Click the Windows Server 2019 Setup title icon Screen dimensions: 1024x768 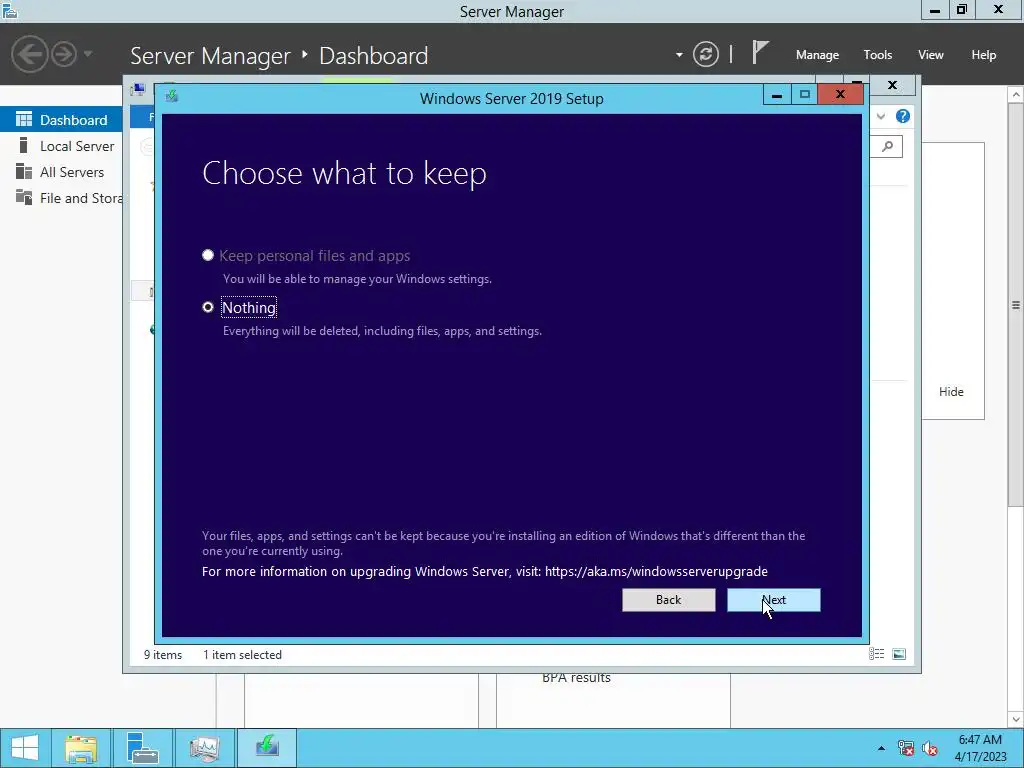[172, 97]
